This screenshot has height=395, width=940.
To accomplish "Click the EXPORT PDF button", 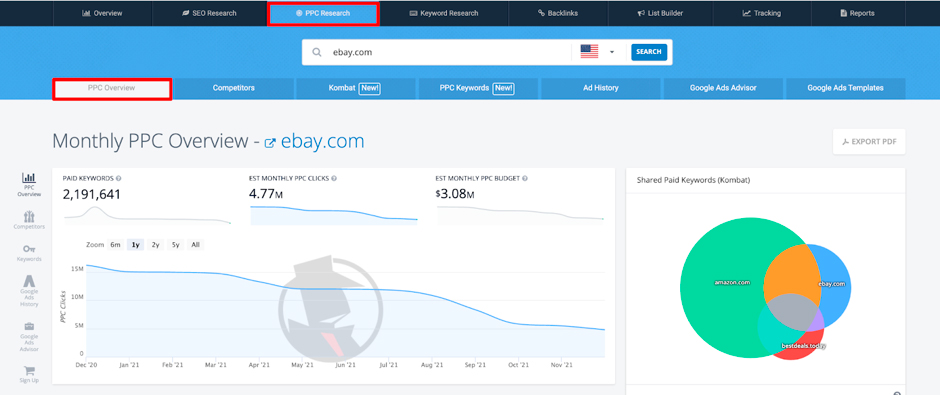I will pos(869,141).
